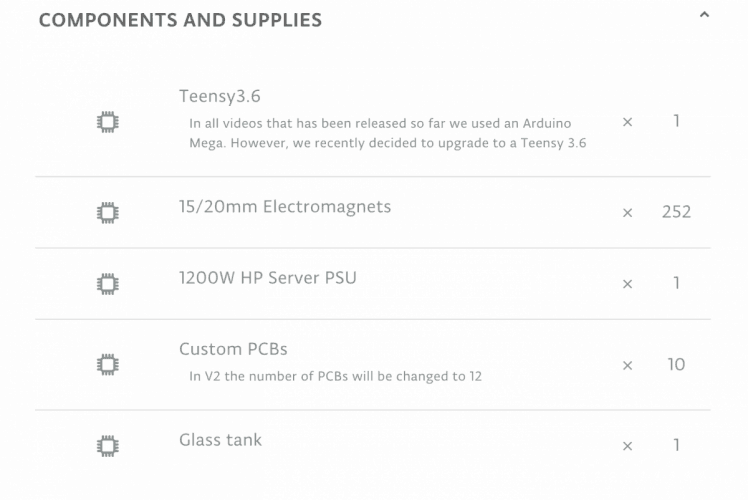The image size is (748, 500).
Task: Open the Custom PCBs component
Action: (x=233, y=349)
